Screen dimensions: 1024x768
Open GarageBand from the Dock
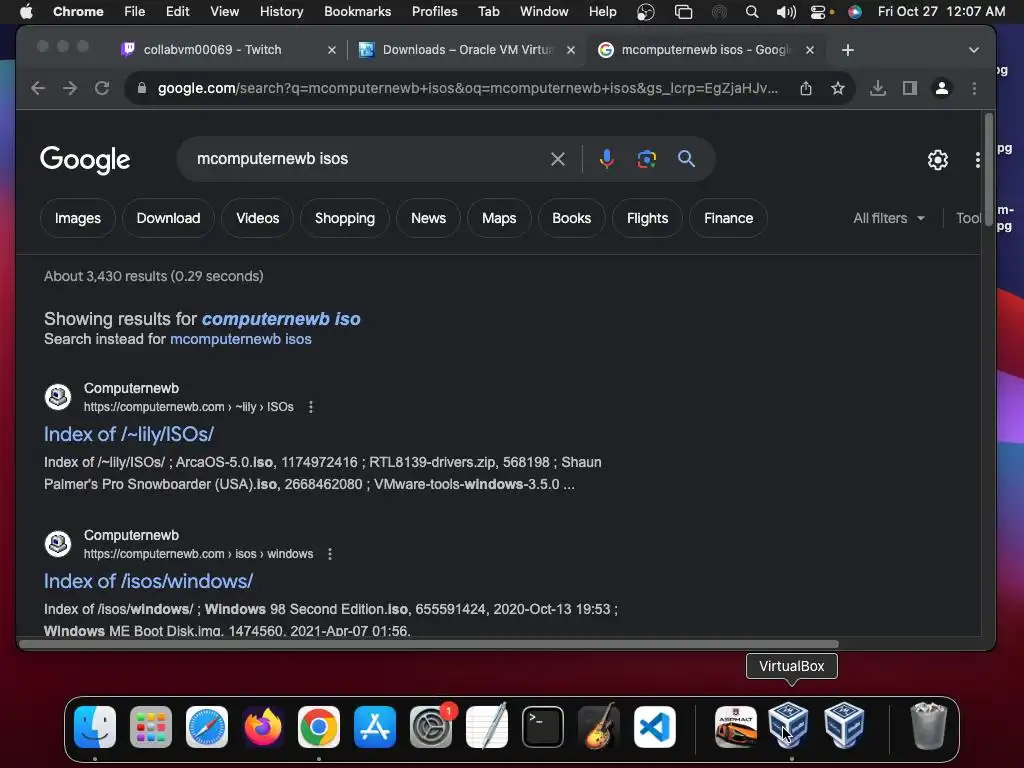[599, 727]
